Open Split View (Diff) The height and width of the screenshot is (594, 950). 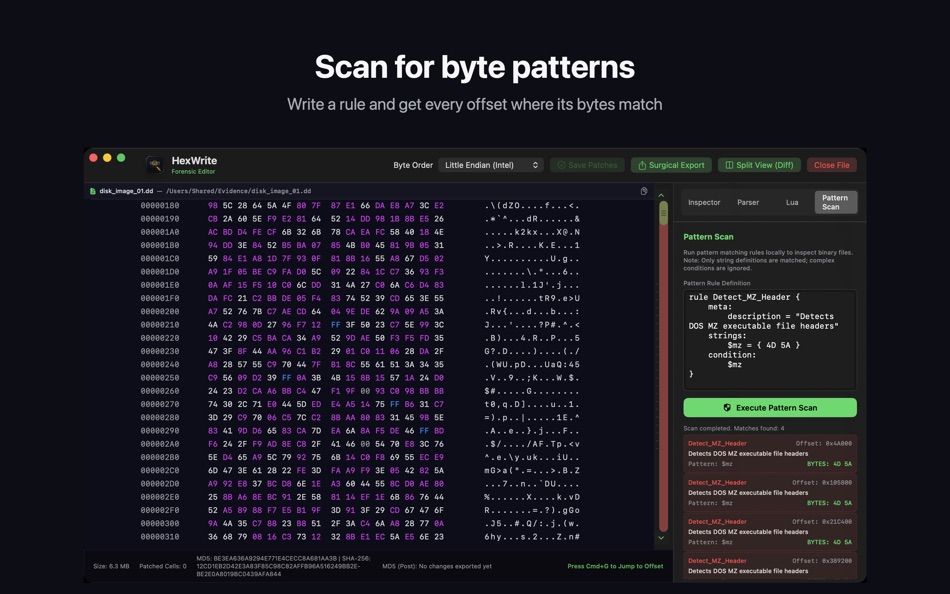pyautogui.click(x=760, y=165)
